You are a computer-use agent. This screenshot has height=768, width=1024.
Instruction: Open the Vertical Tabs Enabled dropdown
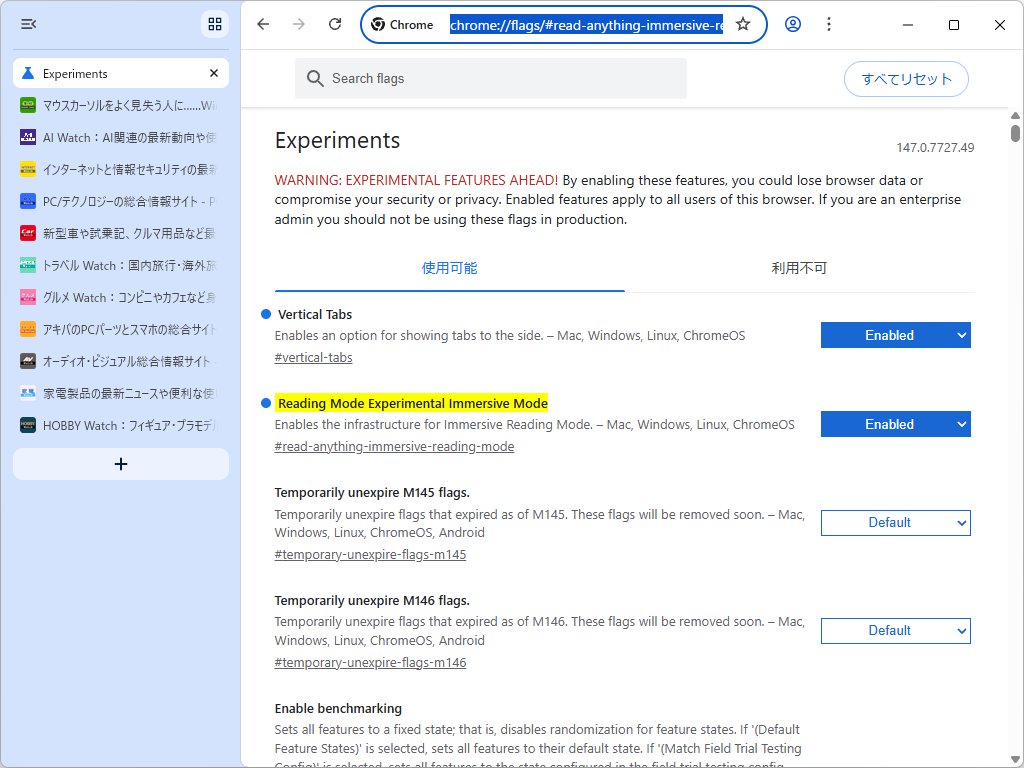click(x=895, y=335)
